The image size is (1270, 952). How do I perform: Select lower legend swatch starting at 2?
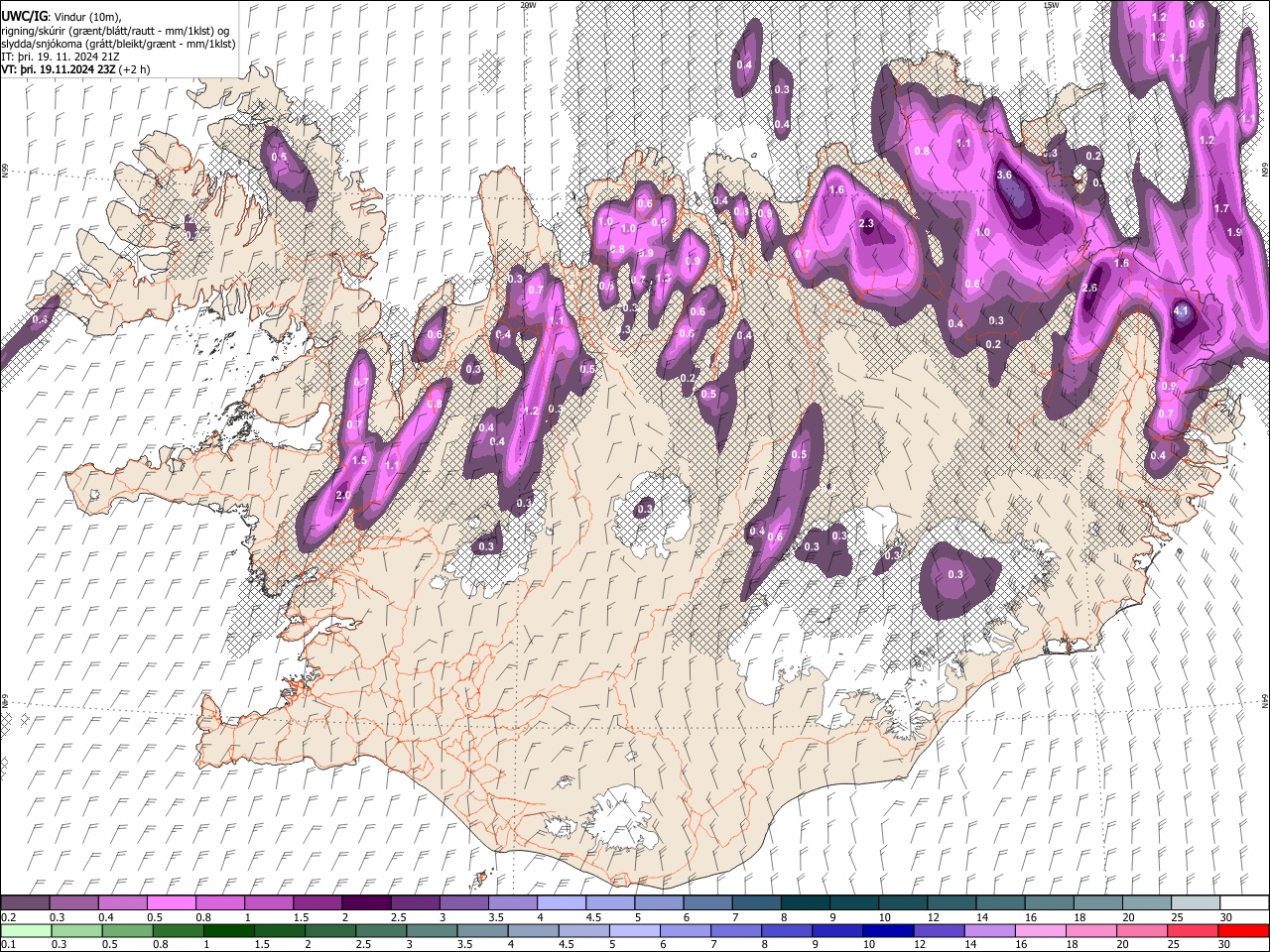329,930
